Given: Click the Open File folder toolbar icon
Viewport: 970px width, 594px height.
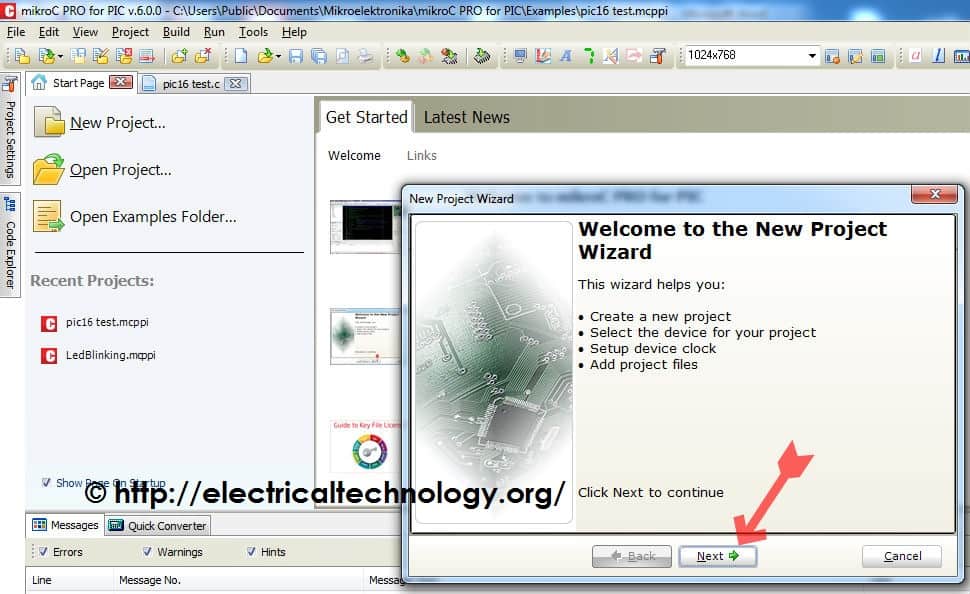Looking at the screenshot, I should pos(265,56).
